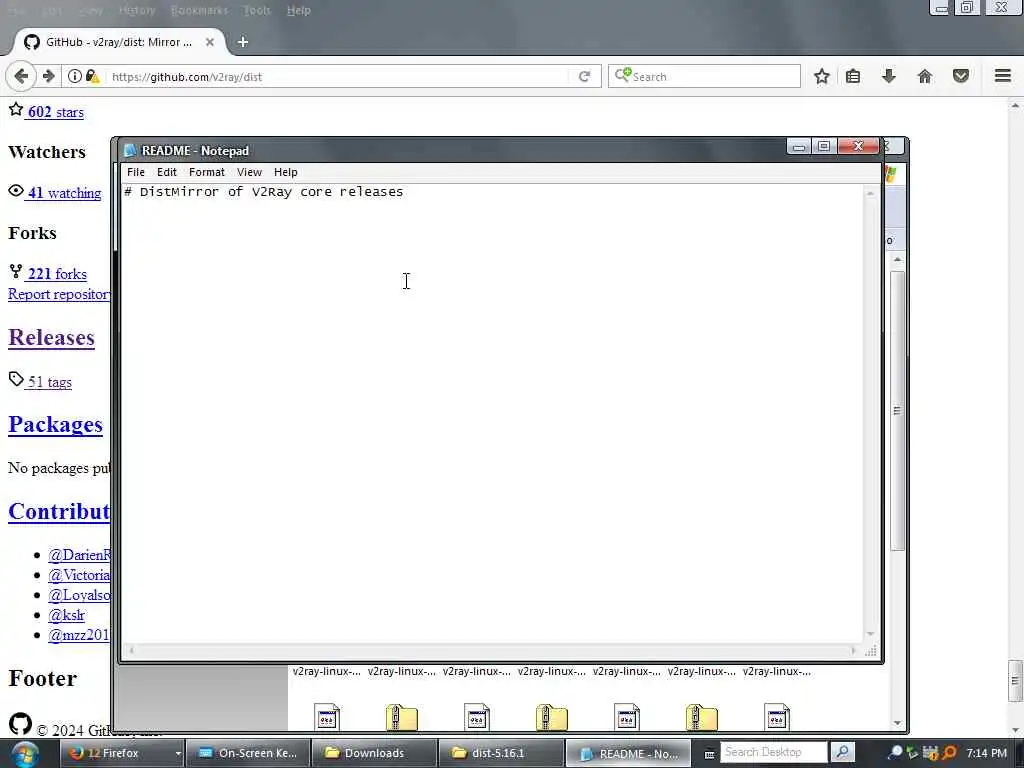Open the Releases heading link
This screenshot has width=1024, height=768.
tap(52, 338)
